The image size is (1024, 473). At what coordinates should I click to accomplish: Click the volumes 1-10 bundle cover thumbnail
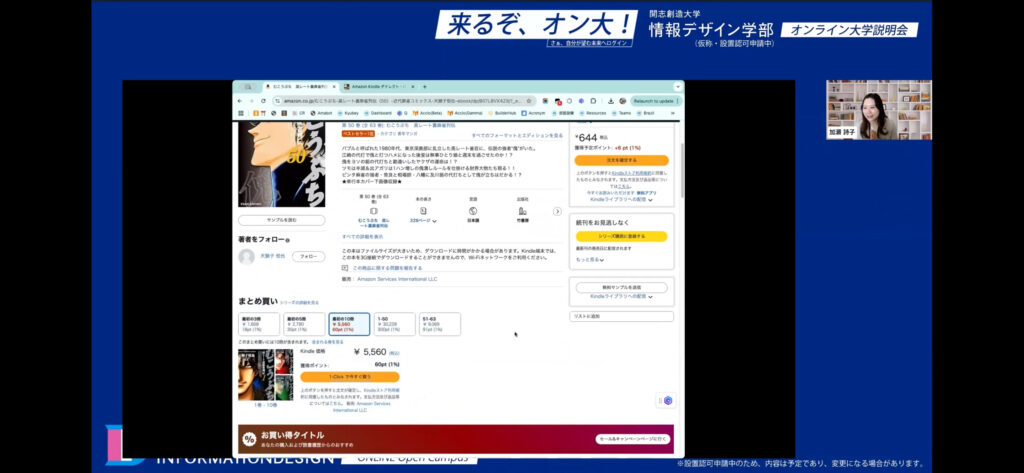(x=265, y=374)
